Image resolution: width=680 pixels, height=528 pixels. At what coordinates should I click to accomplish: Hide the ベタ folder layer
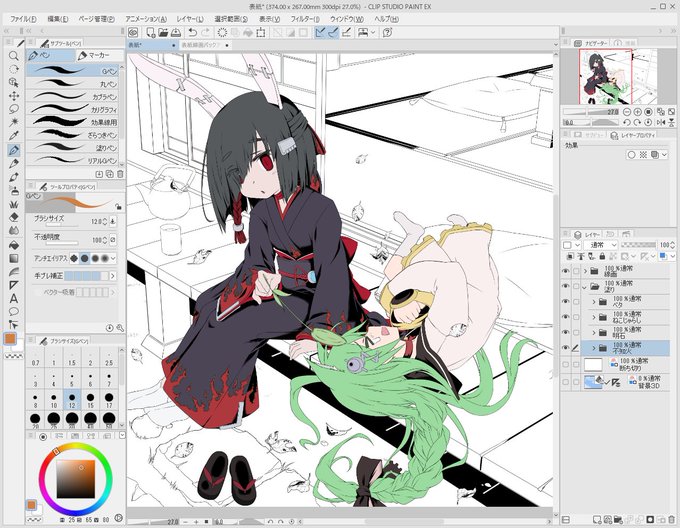click(x=566, y=302)
